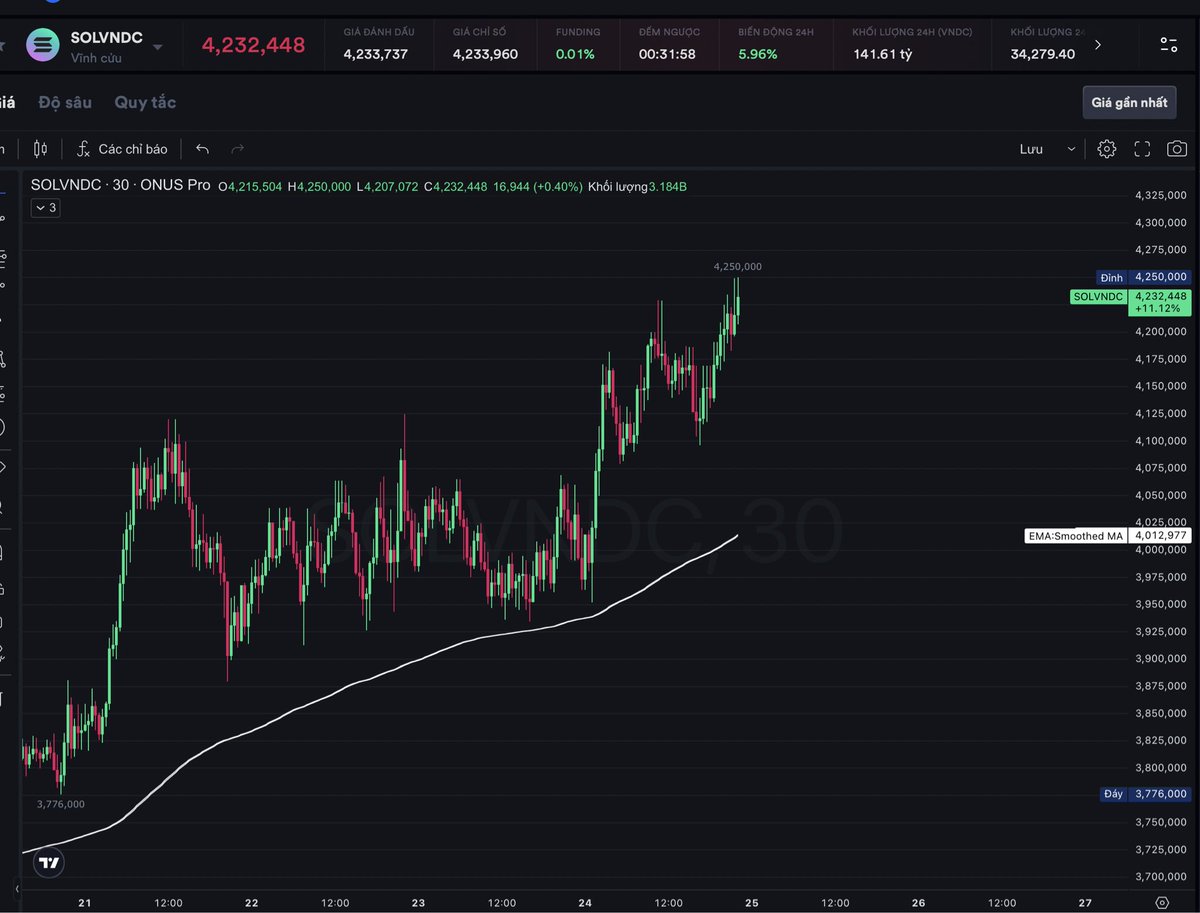Click the Funding rate 0.01%

pos(575,54)
